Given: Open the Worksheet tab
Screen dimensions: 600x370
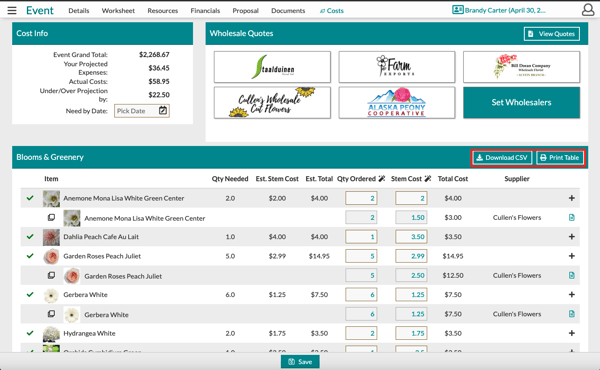Looking at the screenshot, I should click(x=118, y=11).
